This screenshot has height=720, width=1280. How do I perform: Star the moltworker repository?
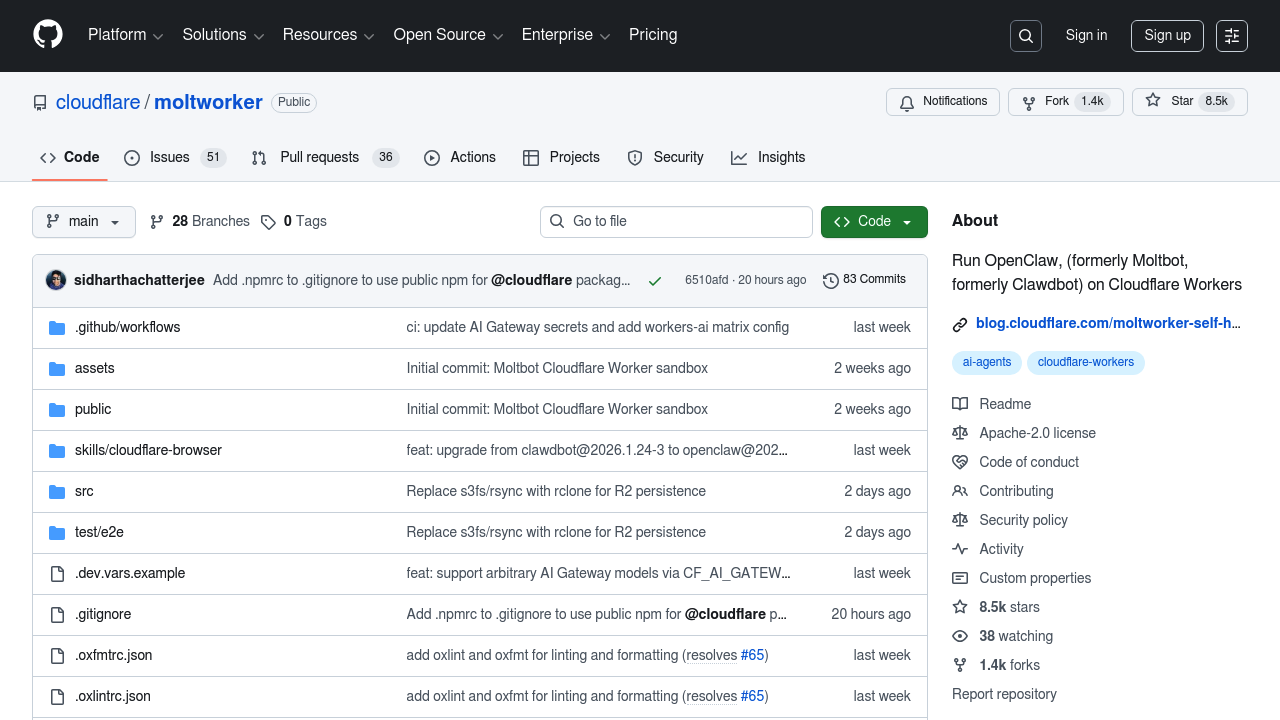point(1189,102)
